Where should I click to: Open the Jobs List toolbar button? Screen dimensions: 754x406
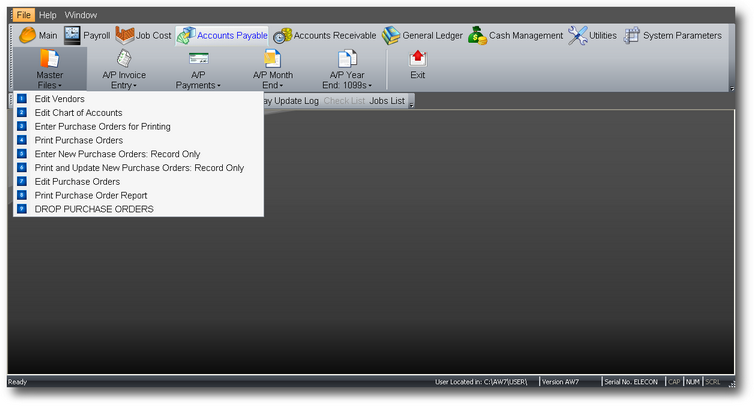pos(387,101)
